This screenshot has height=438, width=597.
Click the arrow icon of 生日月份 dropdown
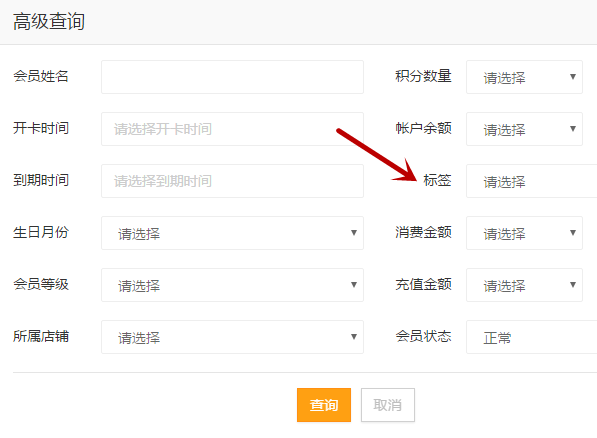(x=354, y=233)
